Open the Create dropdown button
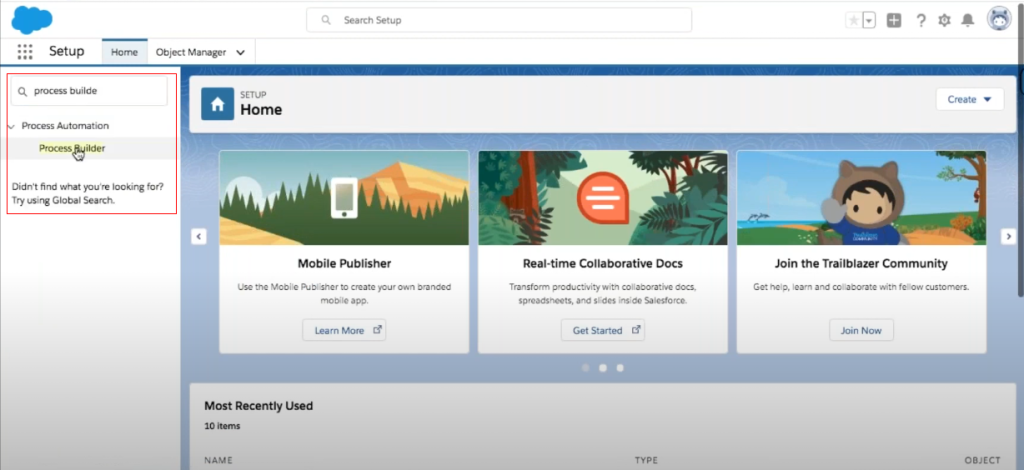 (969, 99)
